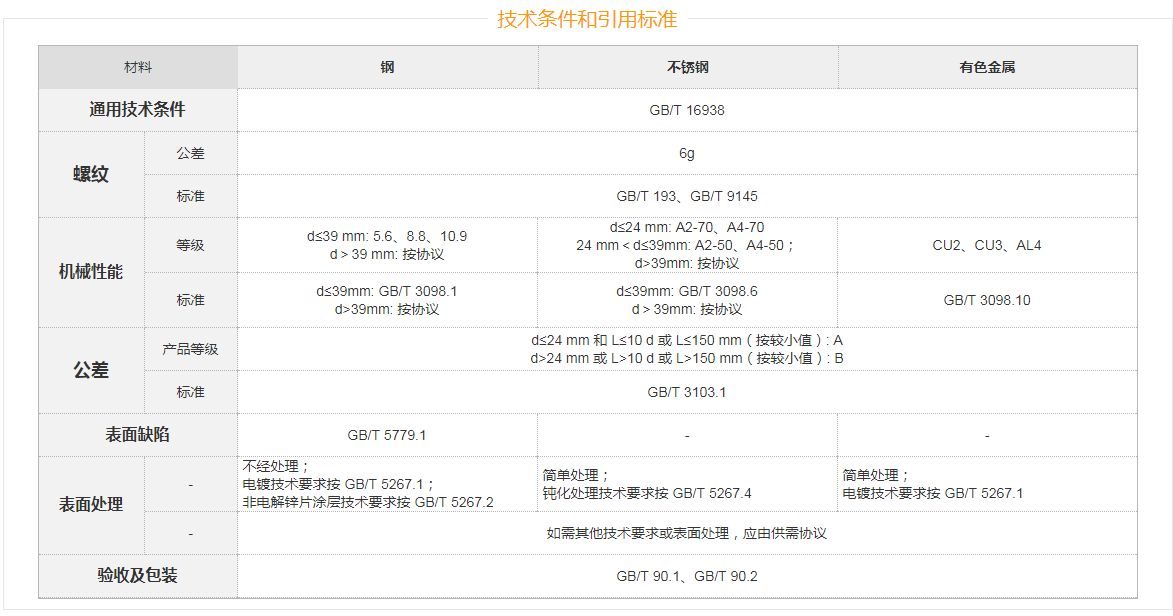This screenshot has height=616, width=1173.
Task: Click the 材料 header cell
Action: click(x=138, y=67)
